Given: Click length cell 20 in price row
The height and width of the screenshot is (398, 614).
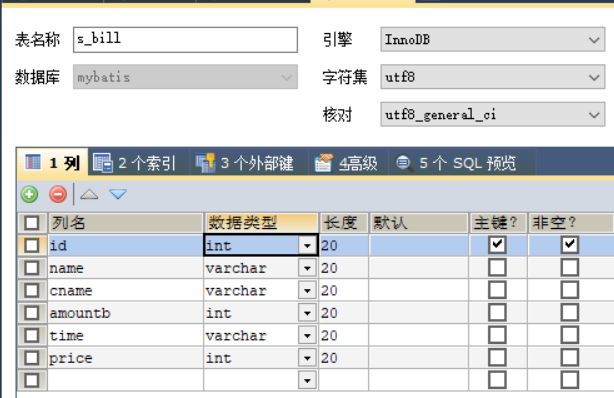Looking at the screenshot, I should (x=344, y=358).
